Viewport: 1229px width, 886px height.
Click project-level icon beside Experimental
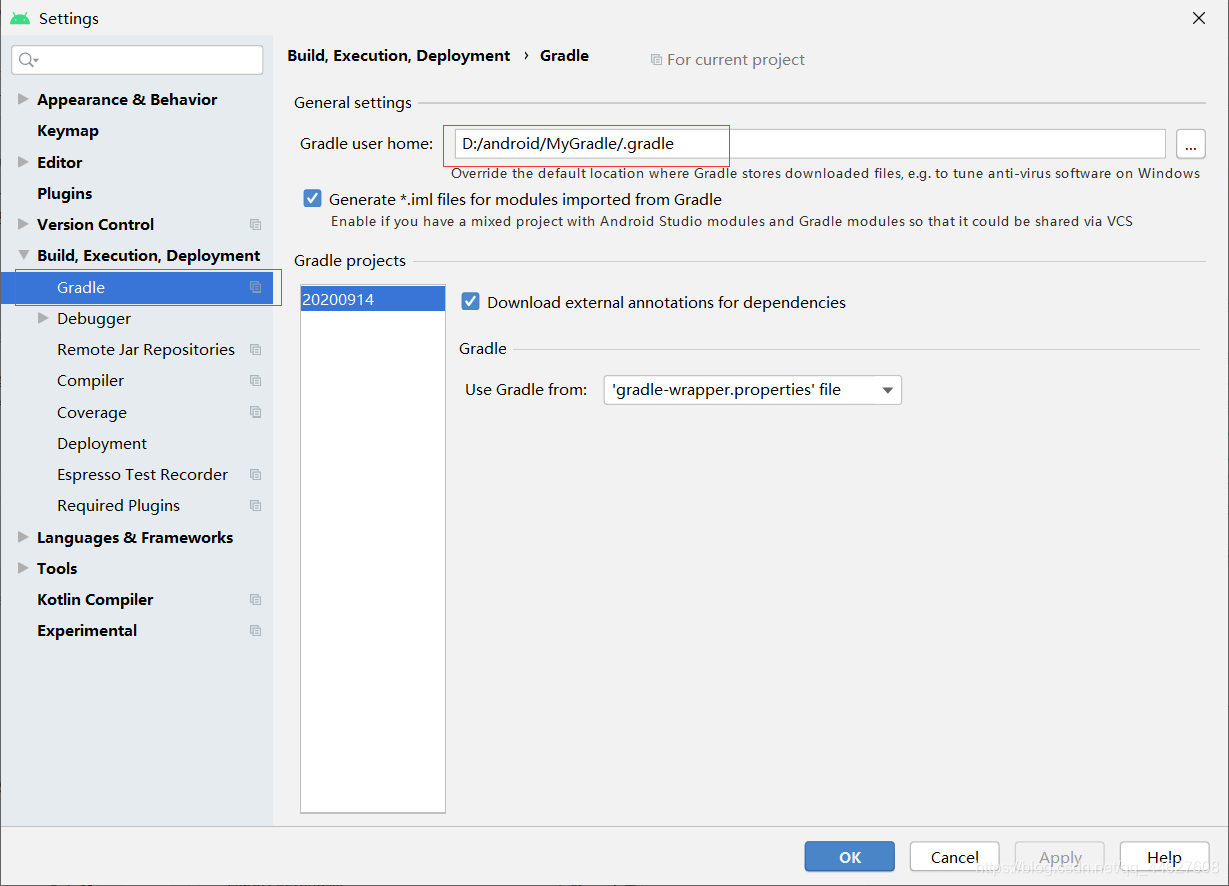click(255, 631)
